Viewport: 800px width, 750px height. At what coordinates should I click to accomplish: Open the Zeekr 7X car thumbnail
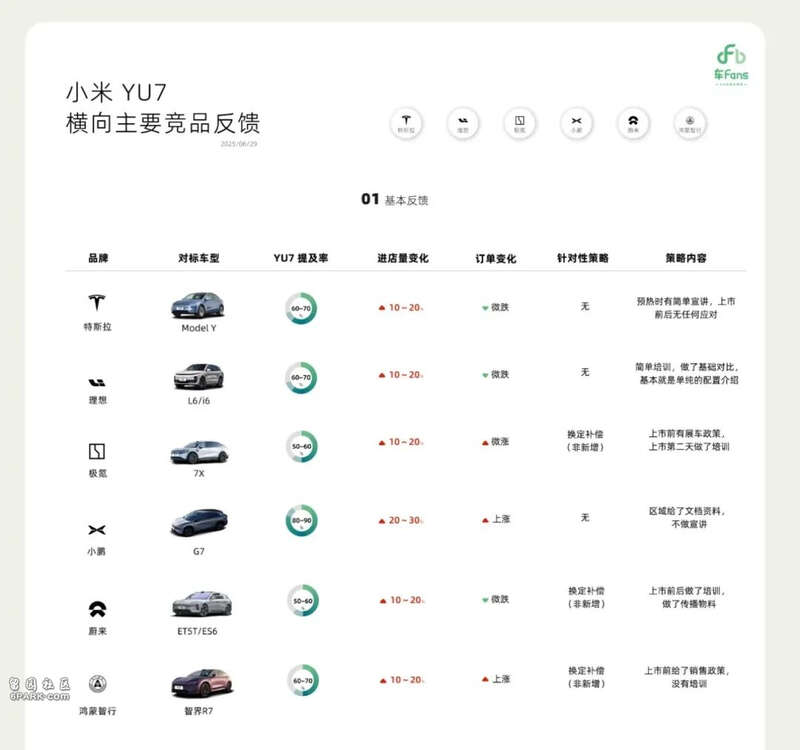pos(199,452)
